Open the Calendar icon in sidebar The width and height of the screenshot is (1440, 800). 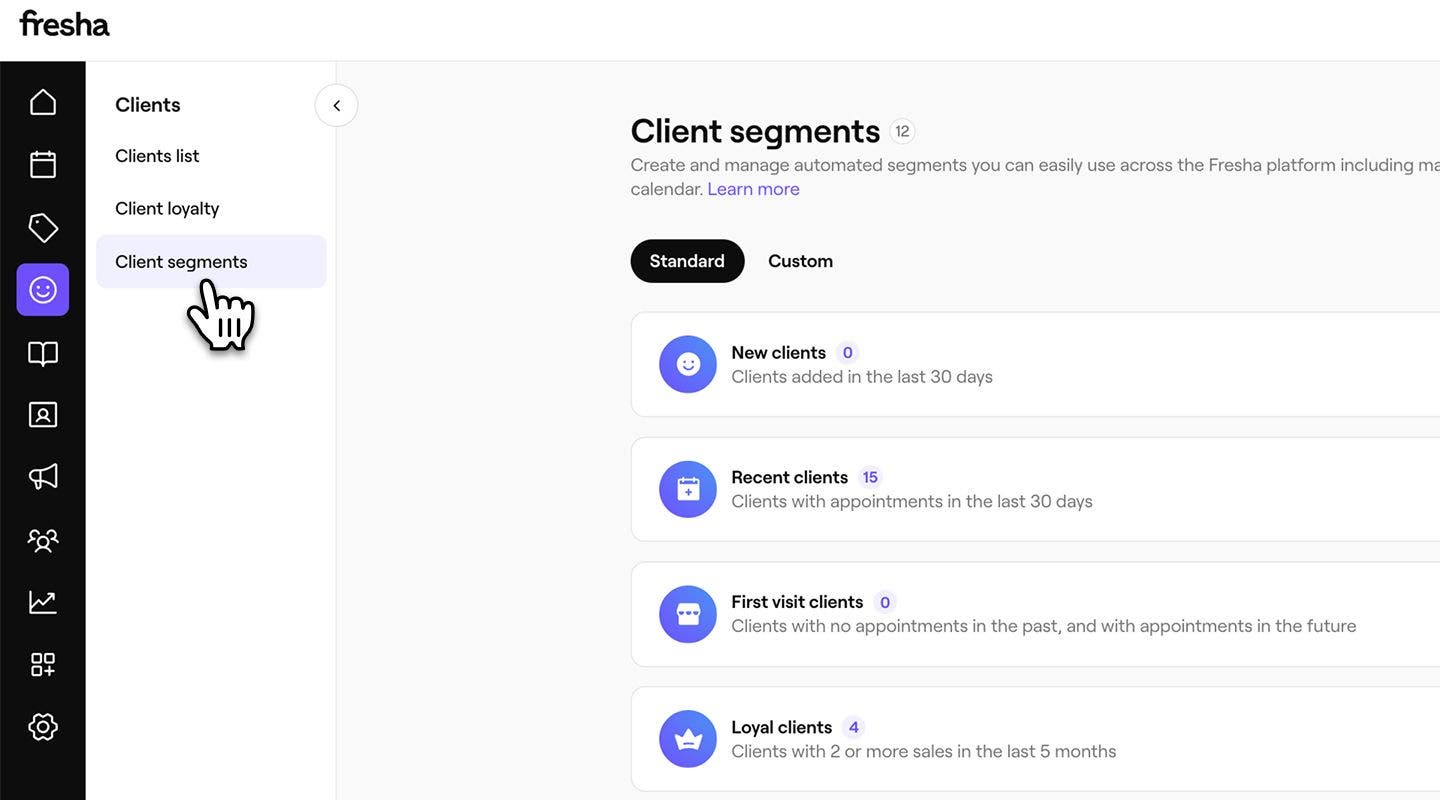tap(43, 164)
